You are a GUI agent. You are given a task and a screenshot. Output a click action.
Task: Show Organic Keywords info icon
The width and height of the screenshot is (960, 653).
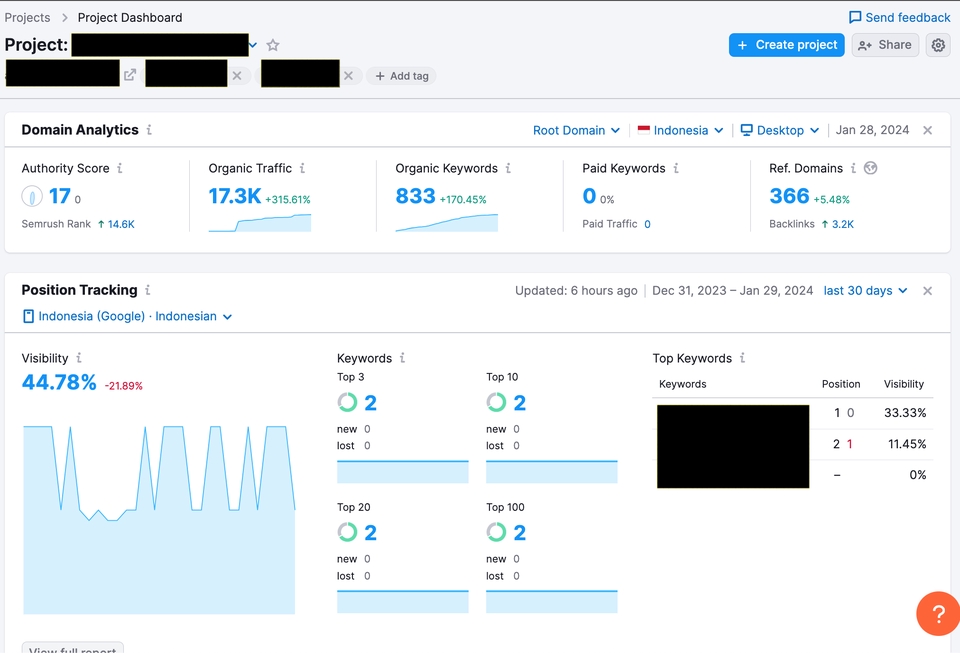(508, 168)
